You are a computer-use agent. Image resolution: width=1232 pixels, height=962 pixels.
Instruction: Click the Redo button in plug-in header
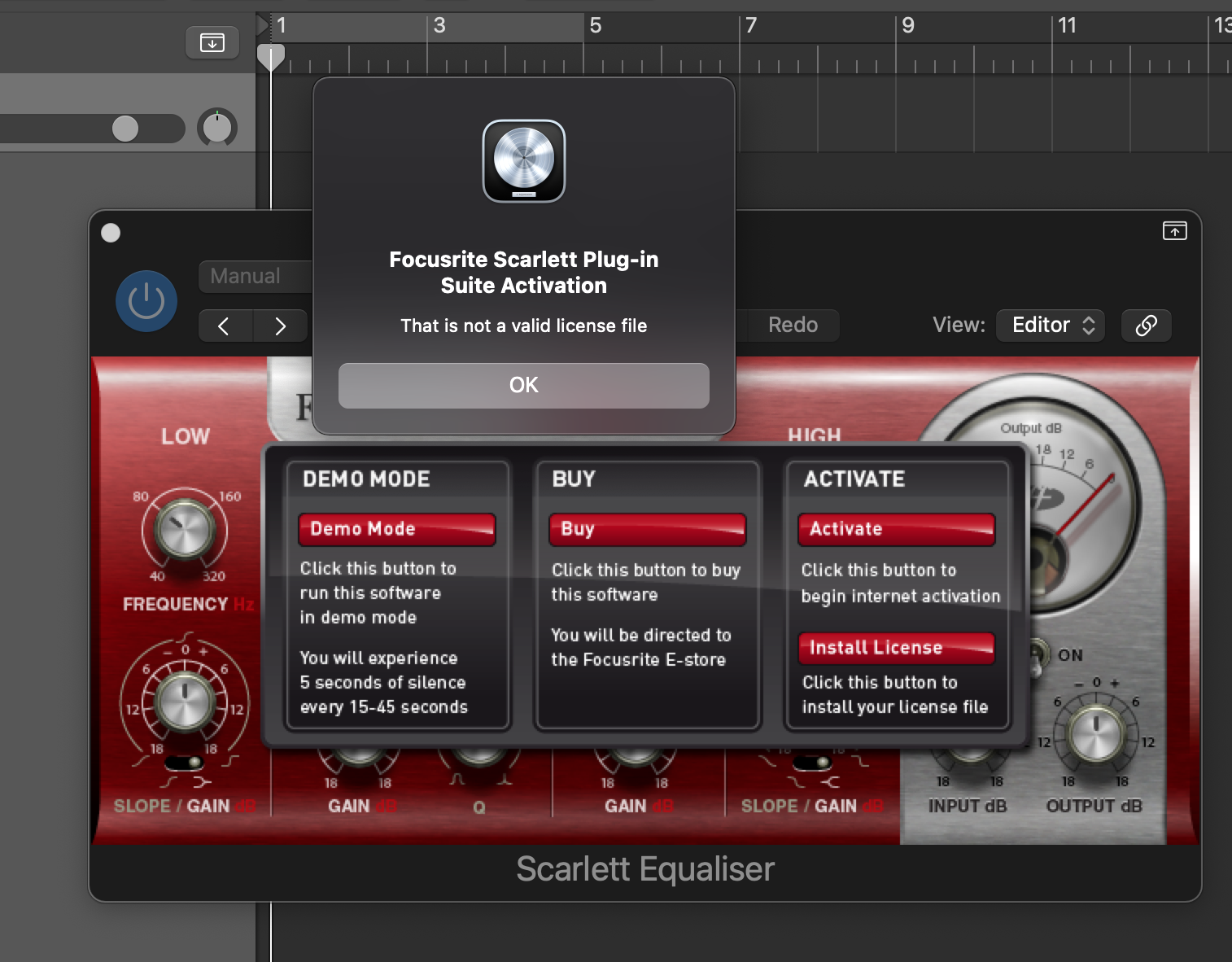click(x=793, y=325)
